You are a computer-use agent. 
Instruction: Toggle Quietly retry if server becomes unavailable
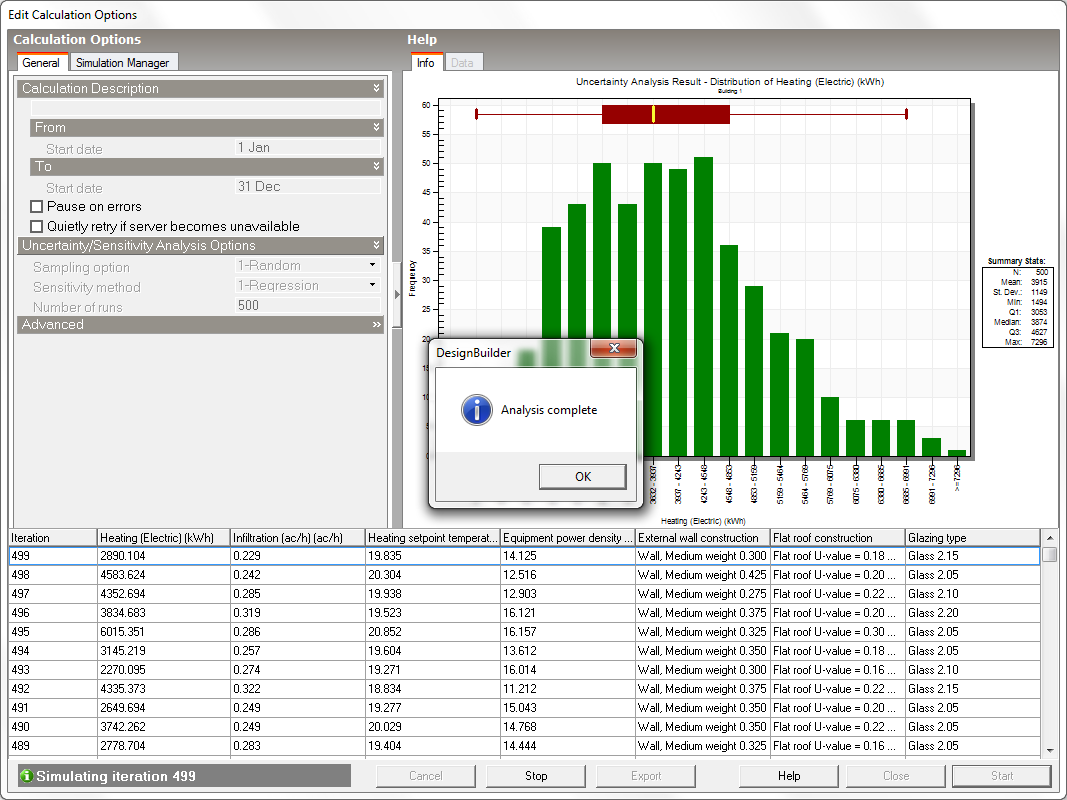click(37, 227)
